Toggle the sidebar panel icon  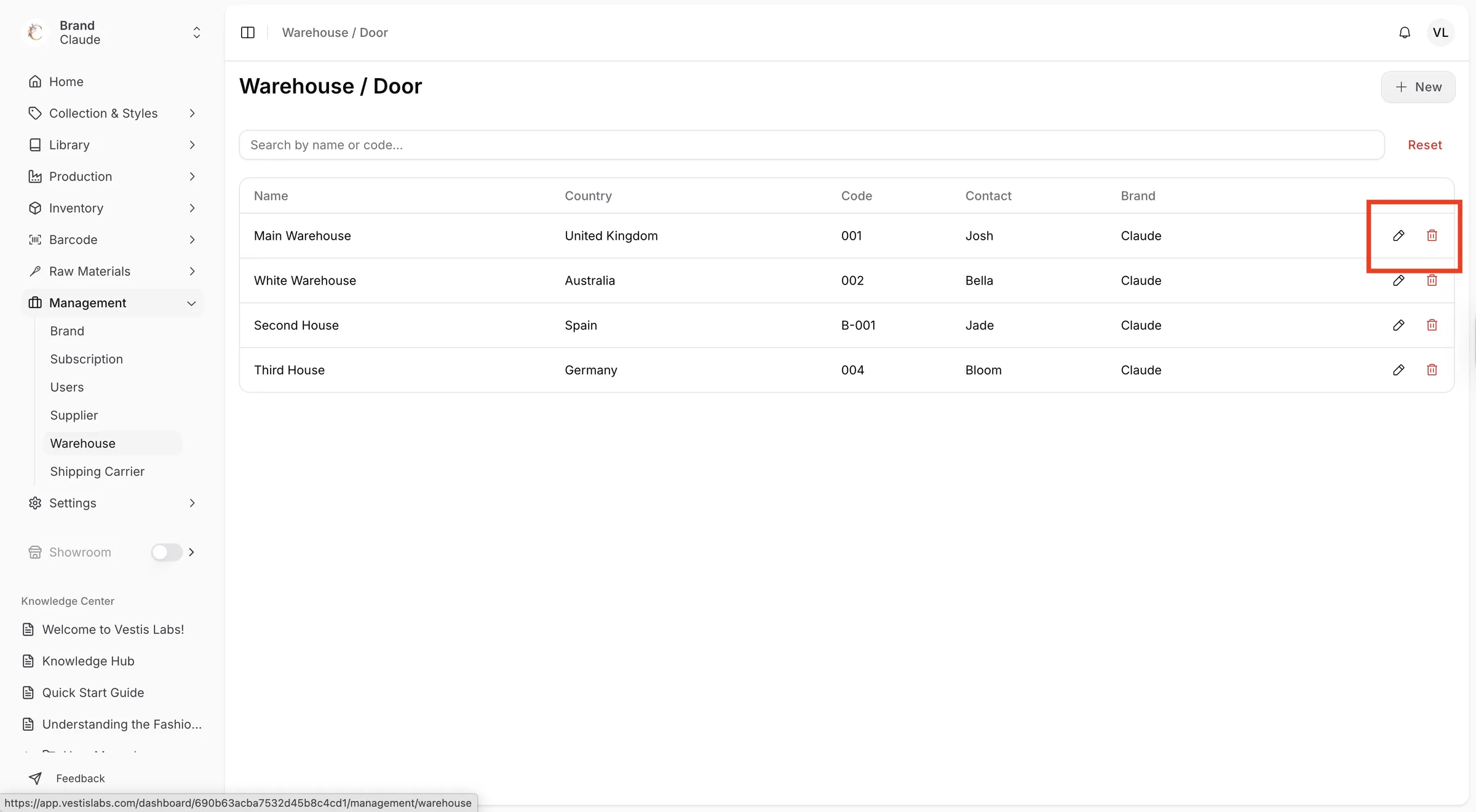[x=248, y=33]
